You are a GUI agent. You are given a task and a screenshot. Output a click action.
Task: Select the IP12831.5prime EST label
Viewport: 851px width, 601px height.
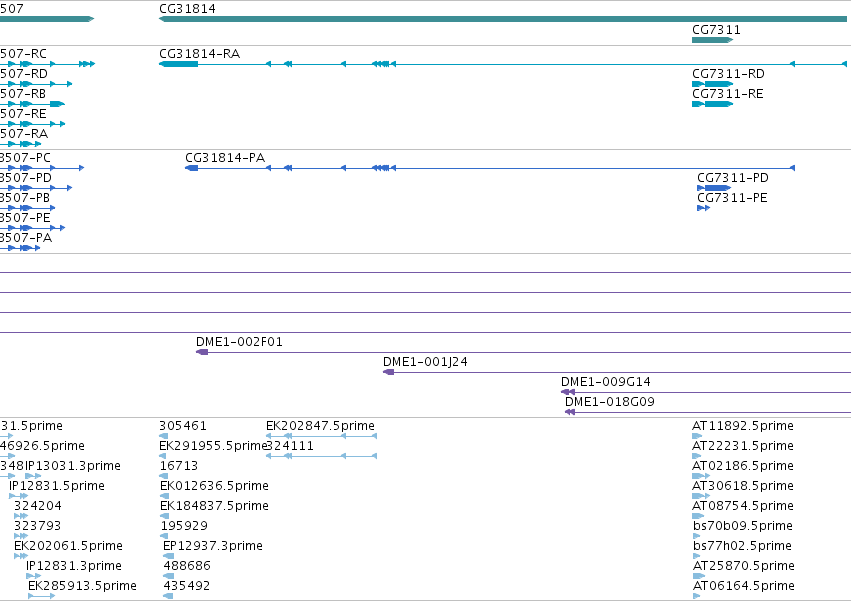(x=57, y=486)
